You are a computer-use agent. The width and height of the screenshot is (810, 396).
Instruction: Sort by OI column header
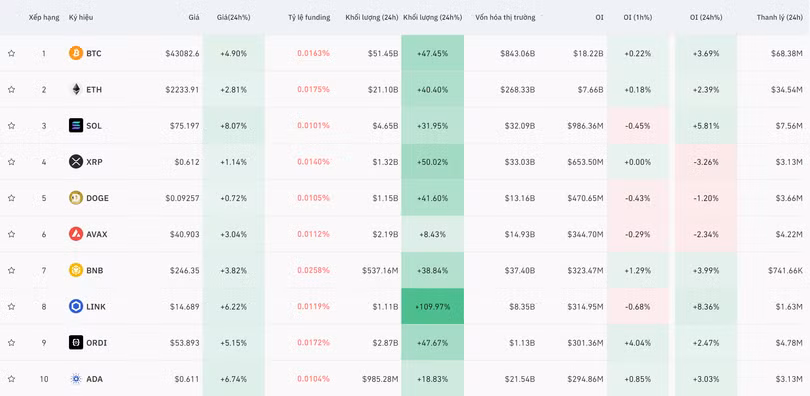coord(599,18)
